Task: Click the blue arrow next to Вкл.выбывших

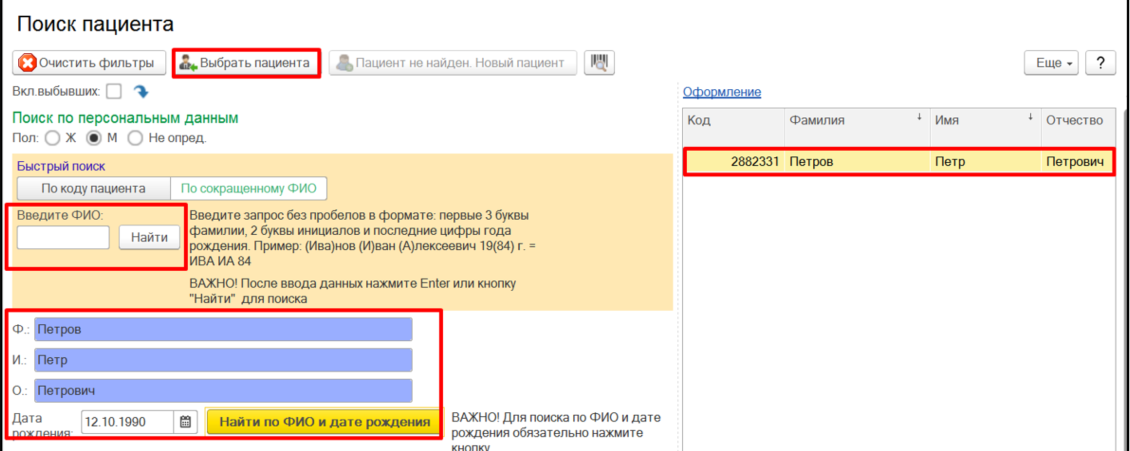Action: pos(141,92)
